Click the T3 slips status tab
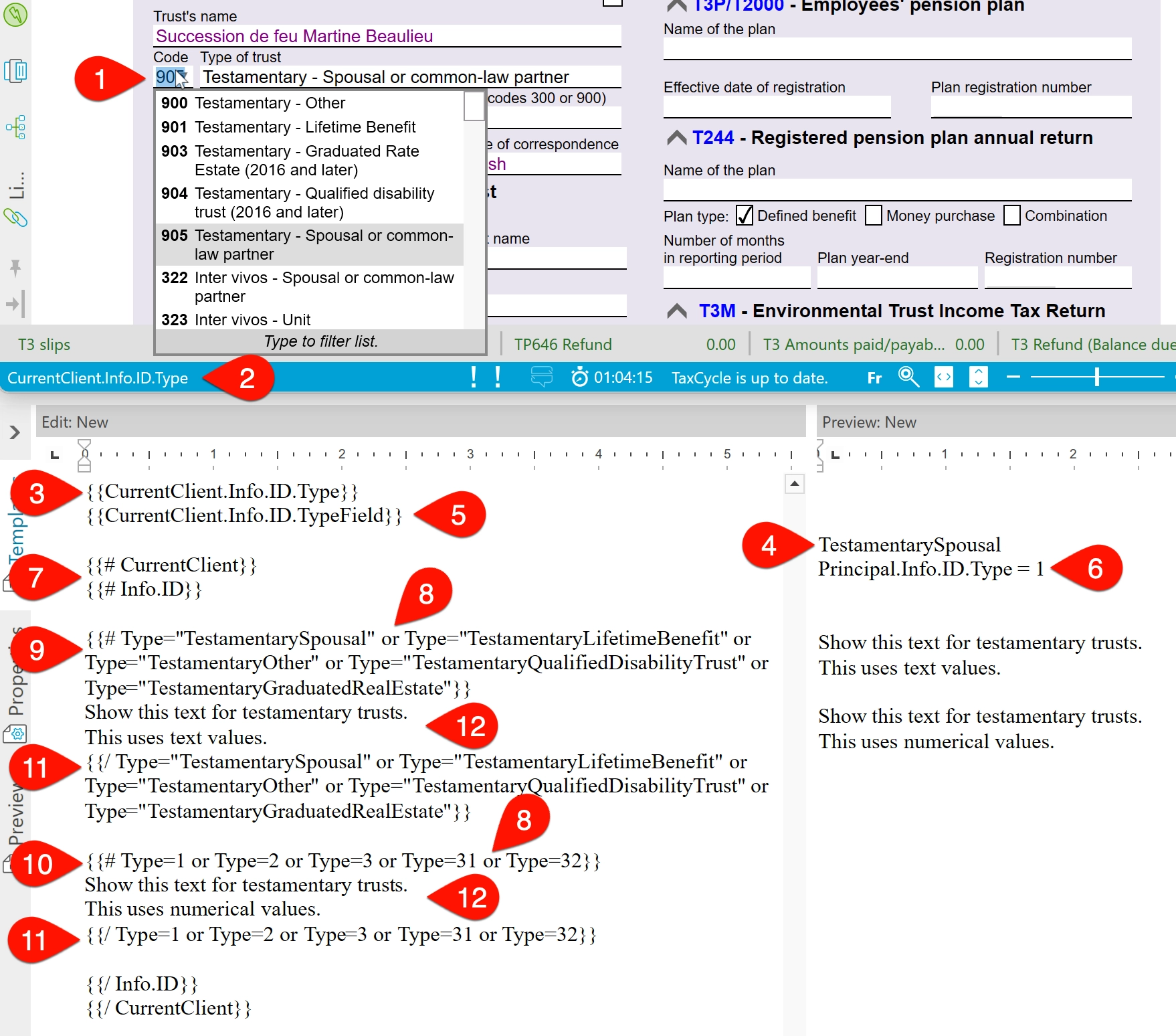Viewport: 1176px width, 1036px height. (44, 345)
